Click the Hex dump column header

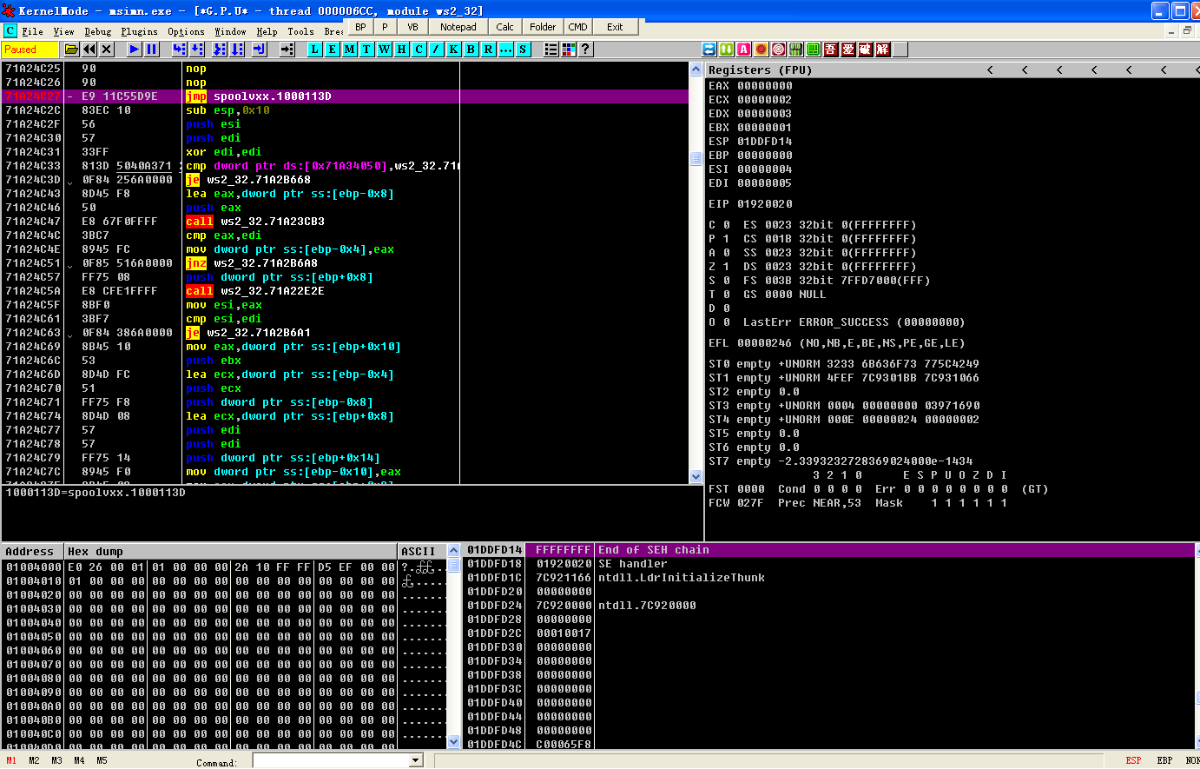coord(230,551)
